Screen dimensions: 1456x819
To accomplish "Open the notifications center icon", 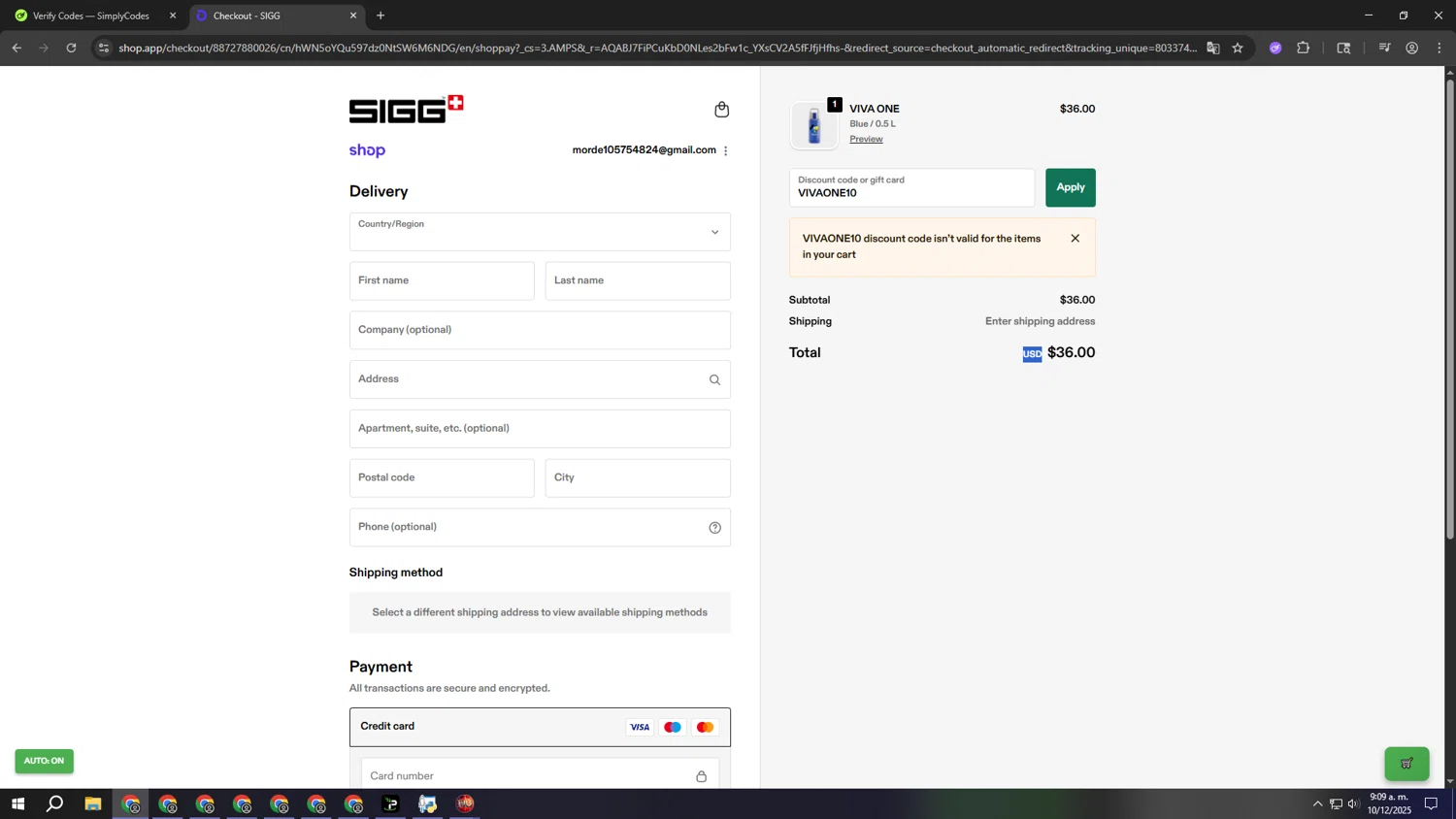I will pyautogui.click(x=1431, y=803).
